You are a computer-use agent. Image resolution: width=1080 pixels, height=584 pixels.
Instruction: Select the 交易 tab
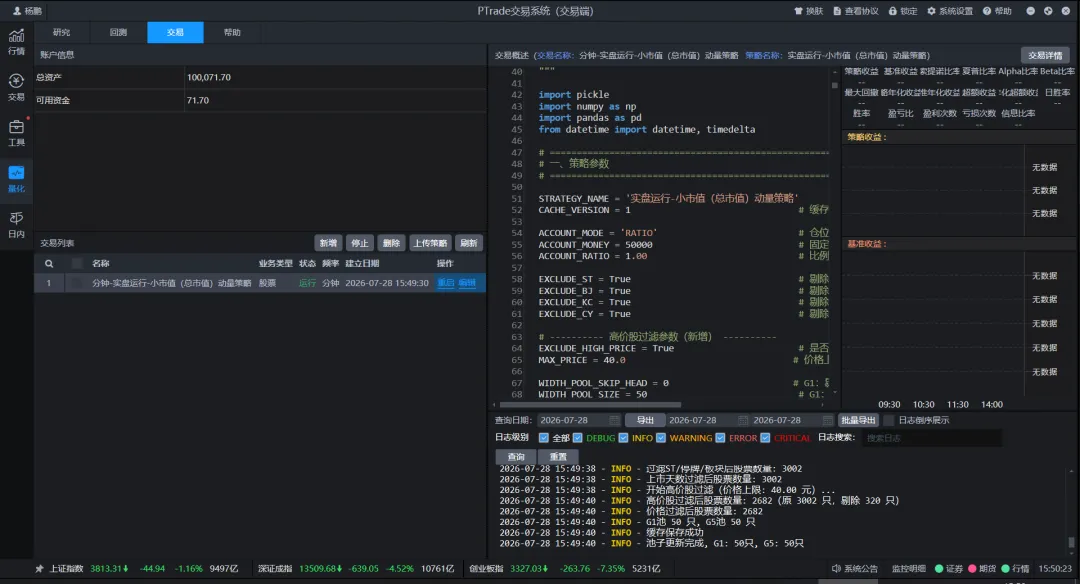coord(175,32)
